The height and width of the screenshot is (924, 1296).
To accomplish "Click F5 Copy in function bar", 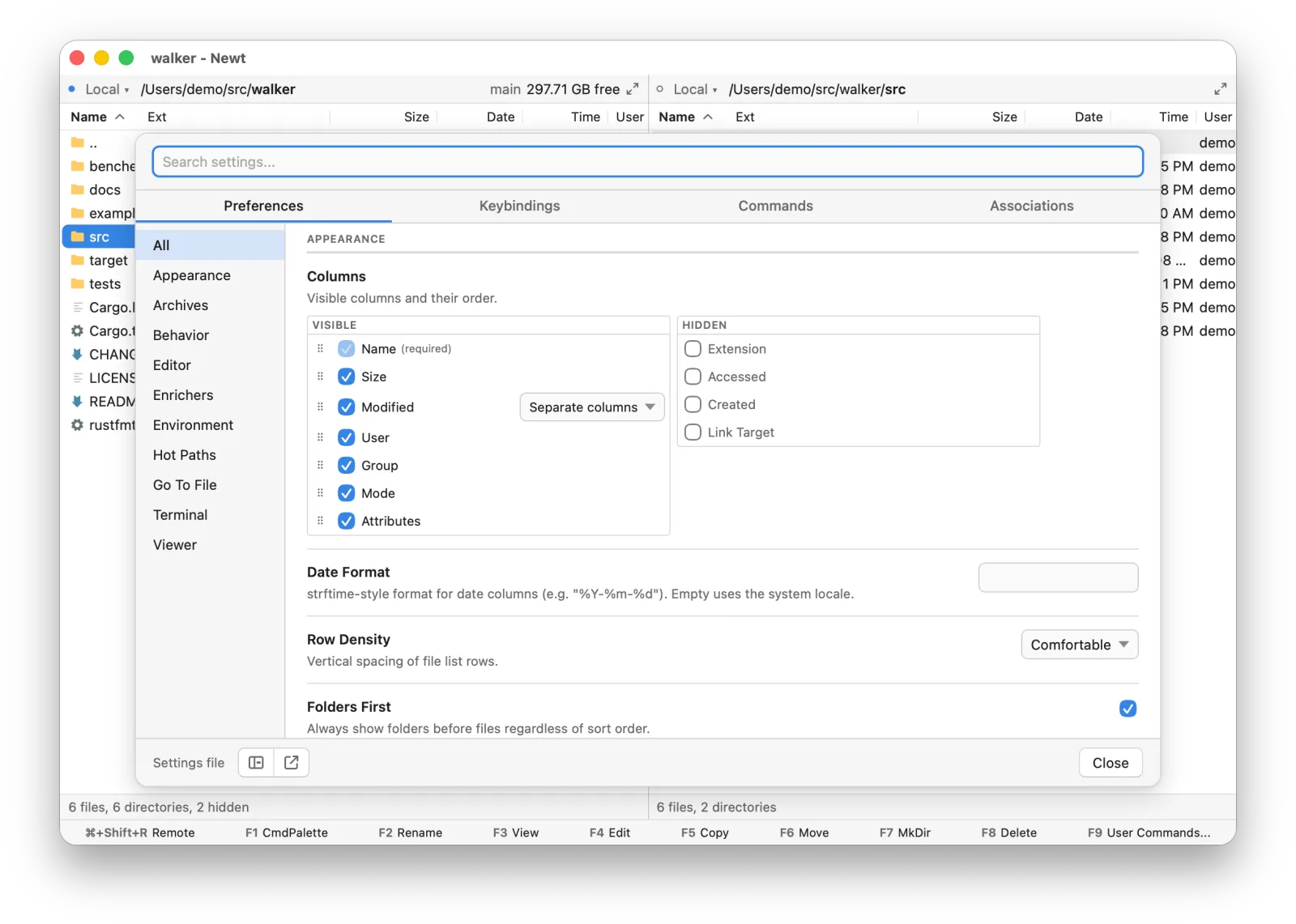I will pyautogui.click(x=705, y=832).
